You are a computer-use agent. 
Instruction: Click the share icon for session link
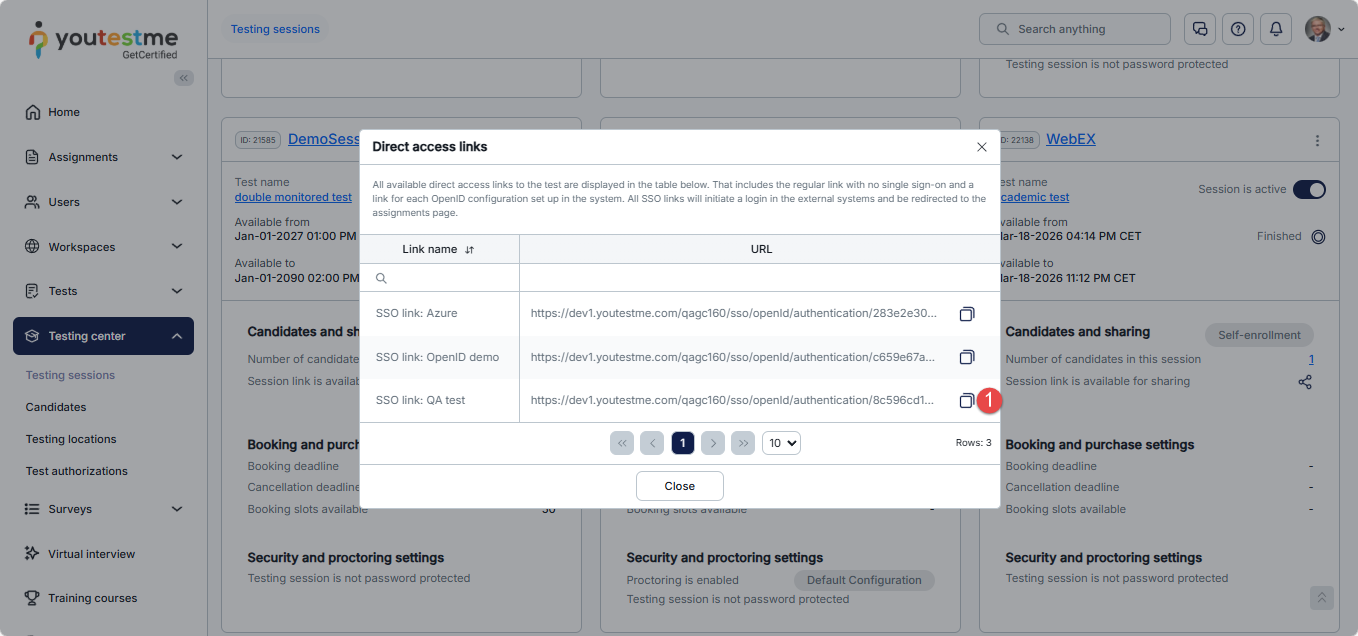[x=1304, y=382]
